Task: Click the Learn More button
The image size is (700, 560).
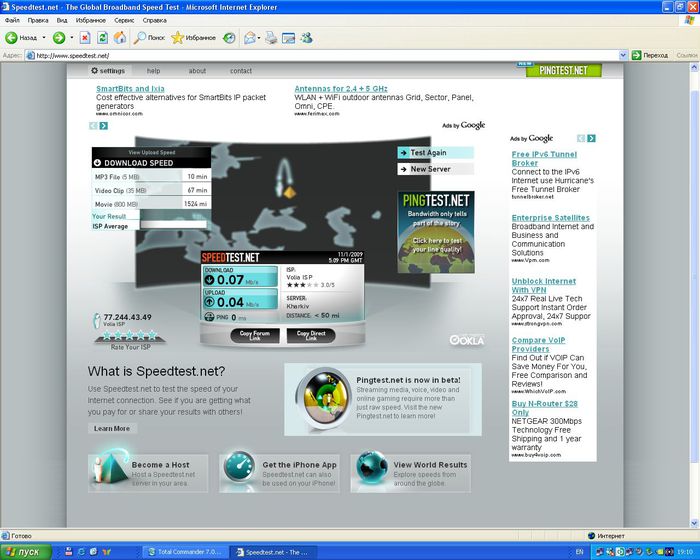Action: (112, 428)
